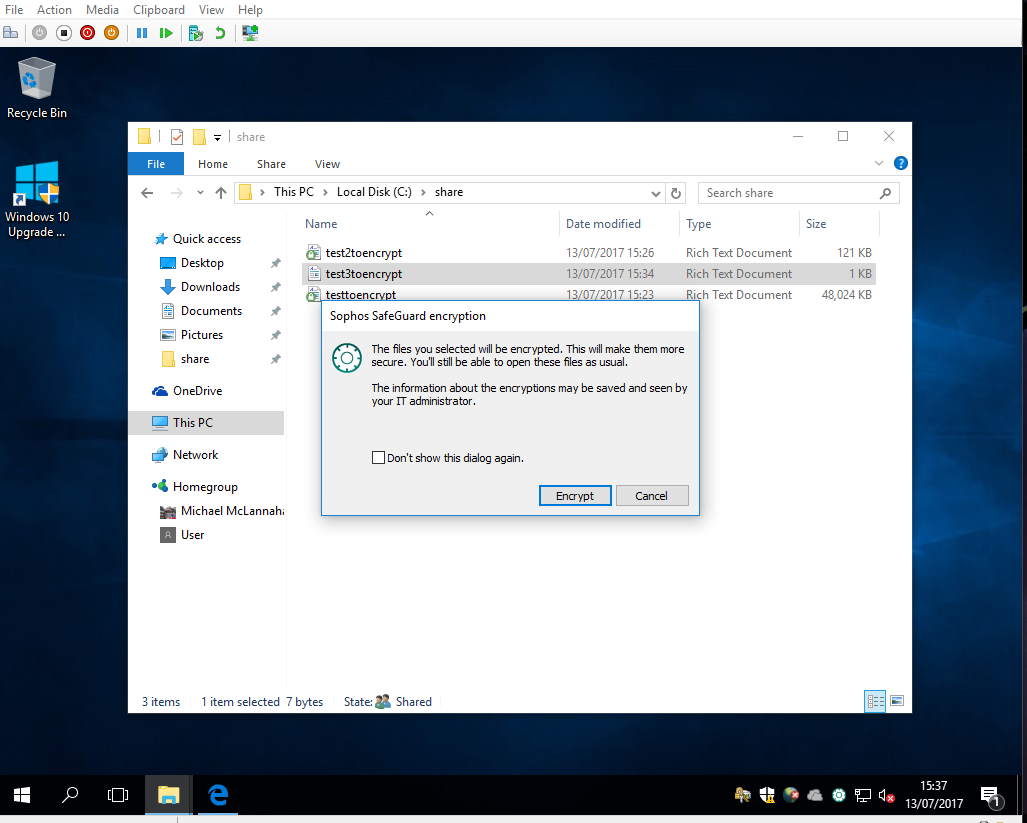Image resolution: width=1027 pixels, height=823 pixels.
Task: Click the Properties quick access toolbar icon
Action: pyautogui.click(x=177, y=137)
